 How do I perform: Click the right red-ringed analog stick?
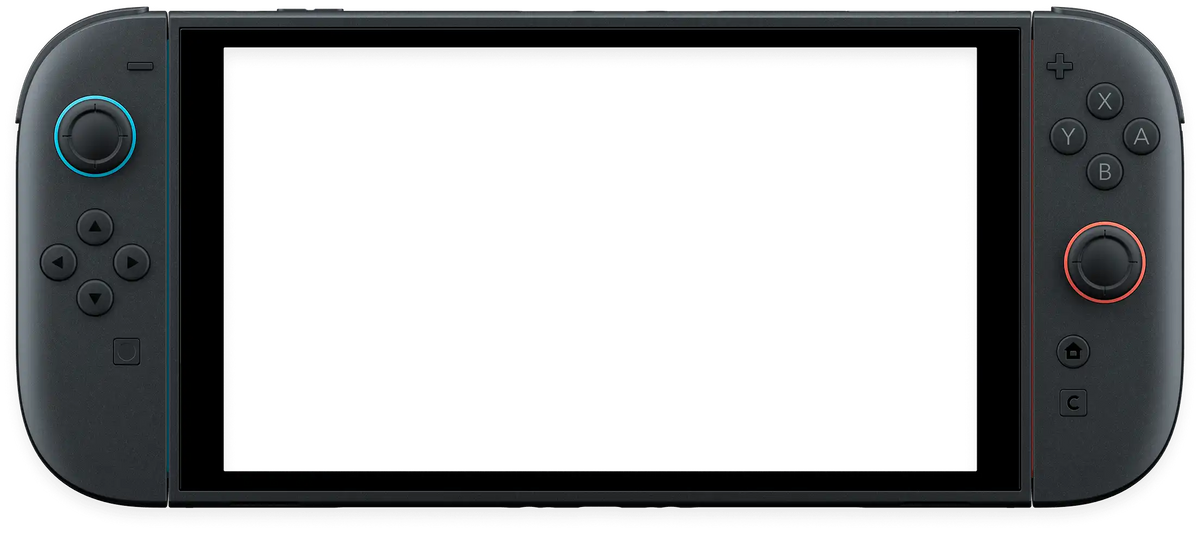point(1105,263)
